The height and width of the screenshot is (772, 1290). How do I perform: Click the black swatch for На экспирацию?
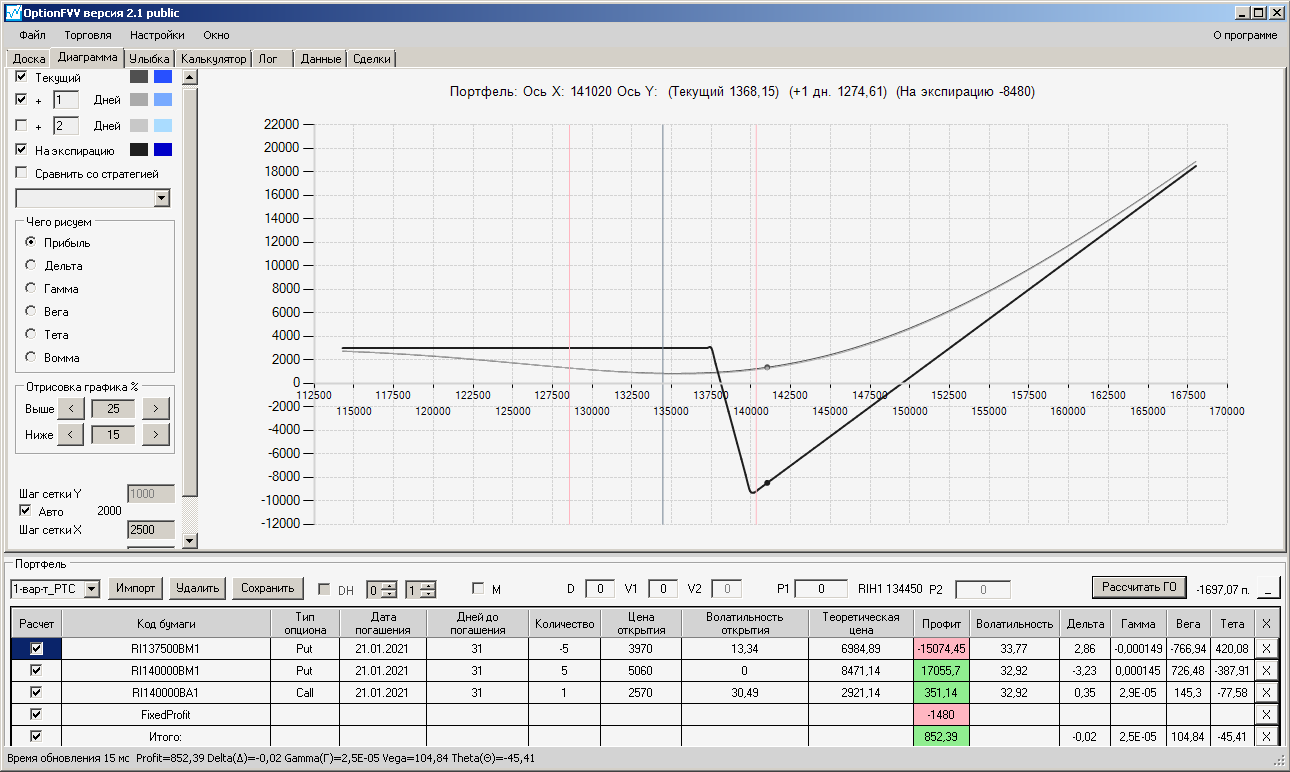coord(139,150)
